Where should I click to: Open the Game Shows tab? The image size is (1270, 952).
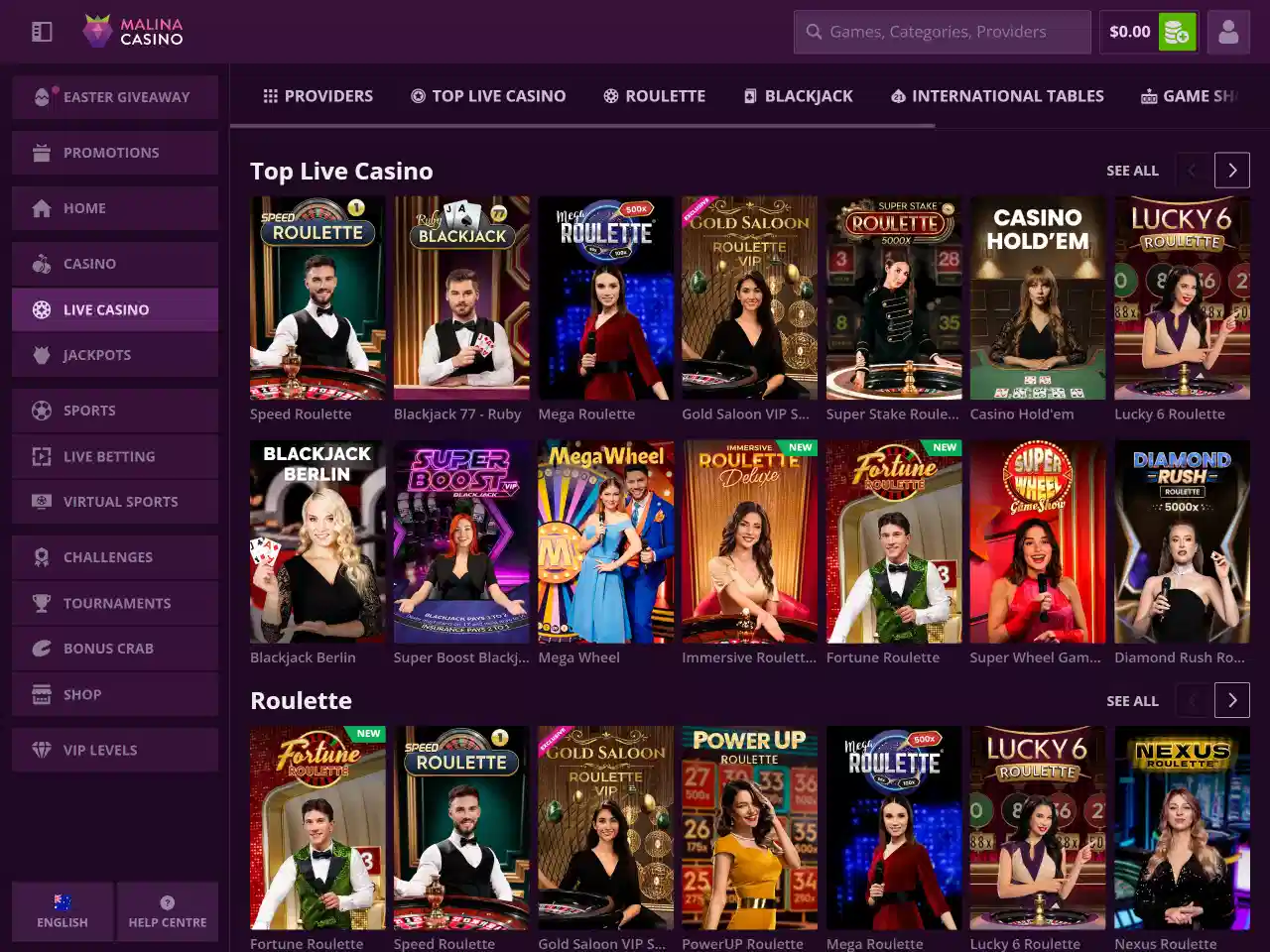pos(1191,96)
